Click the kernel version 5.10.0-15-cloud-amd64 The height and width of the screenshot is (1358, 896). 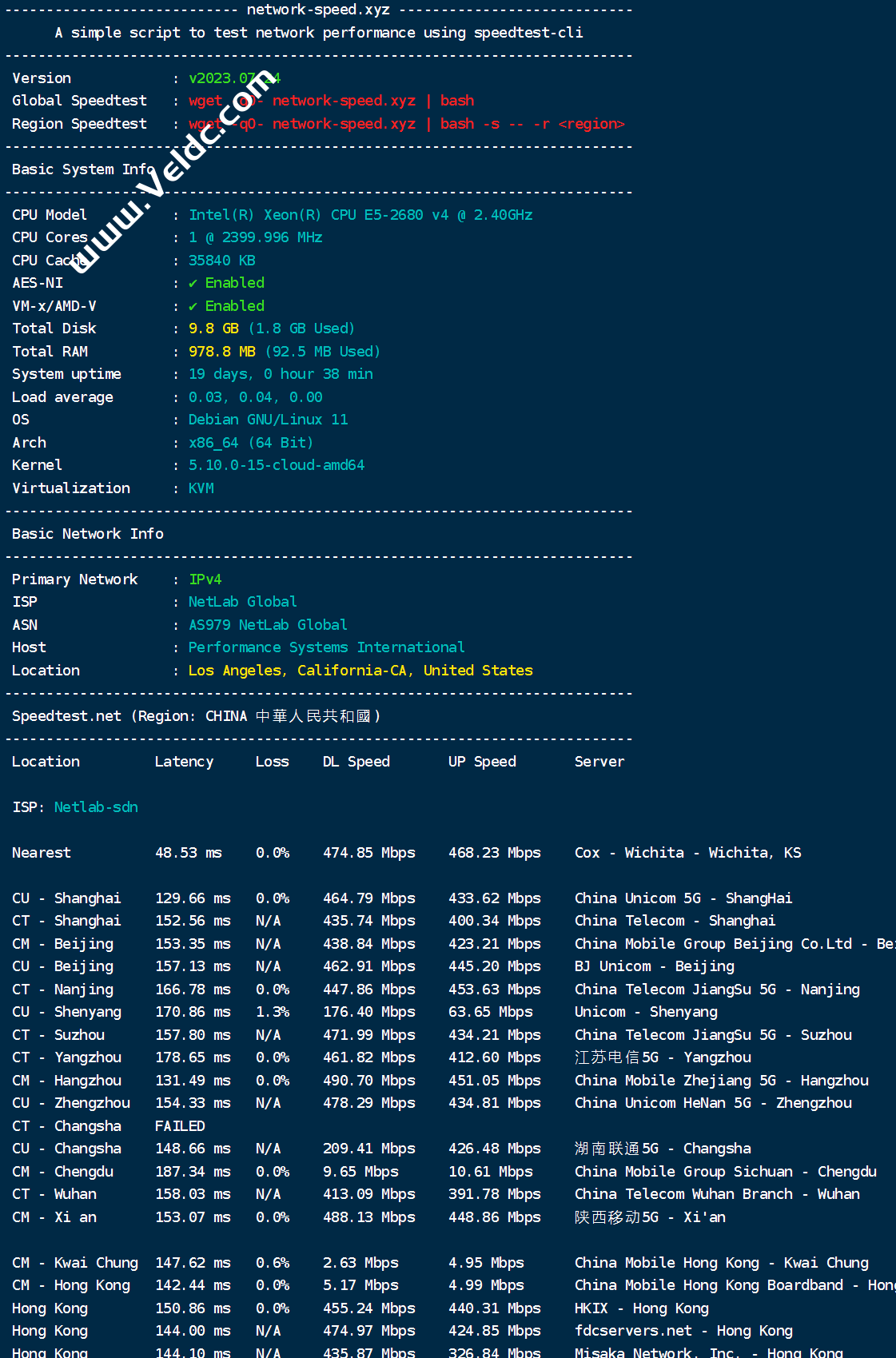pyautogui.click(x=276, y=465)
